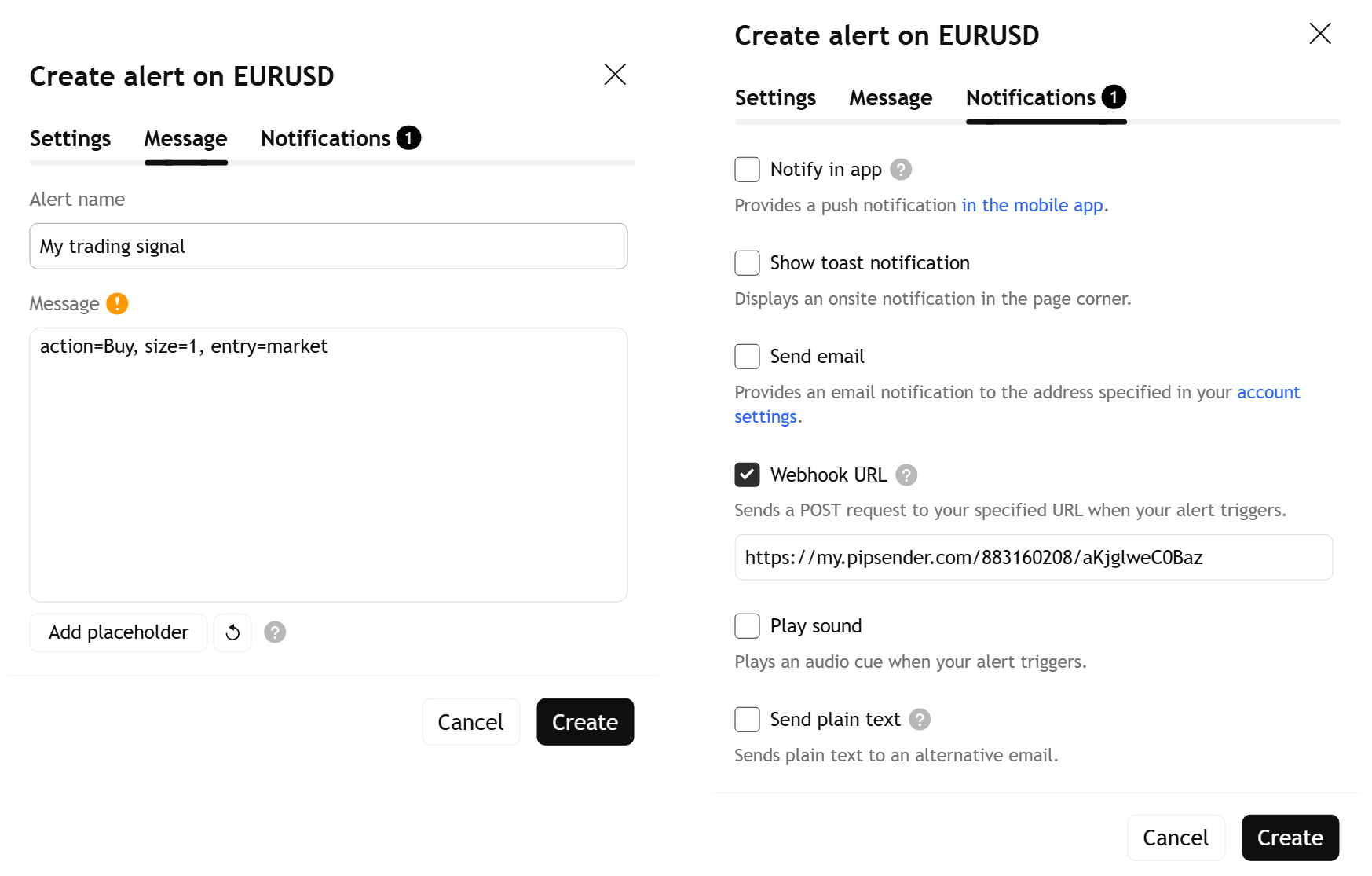Screen dimensions: 1372x876
Task: Click help icon beside Add placeholder
Action: click(275, 632)
